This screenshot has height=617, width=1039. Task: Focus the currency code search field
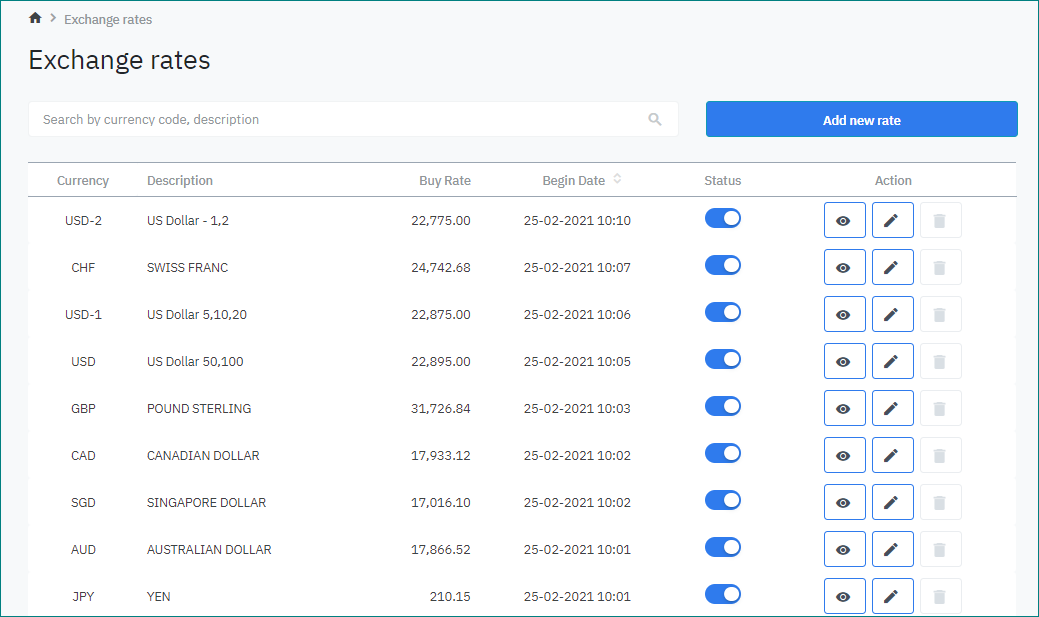point(340,119)
